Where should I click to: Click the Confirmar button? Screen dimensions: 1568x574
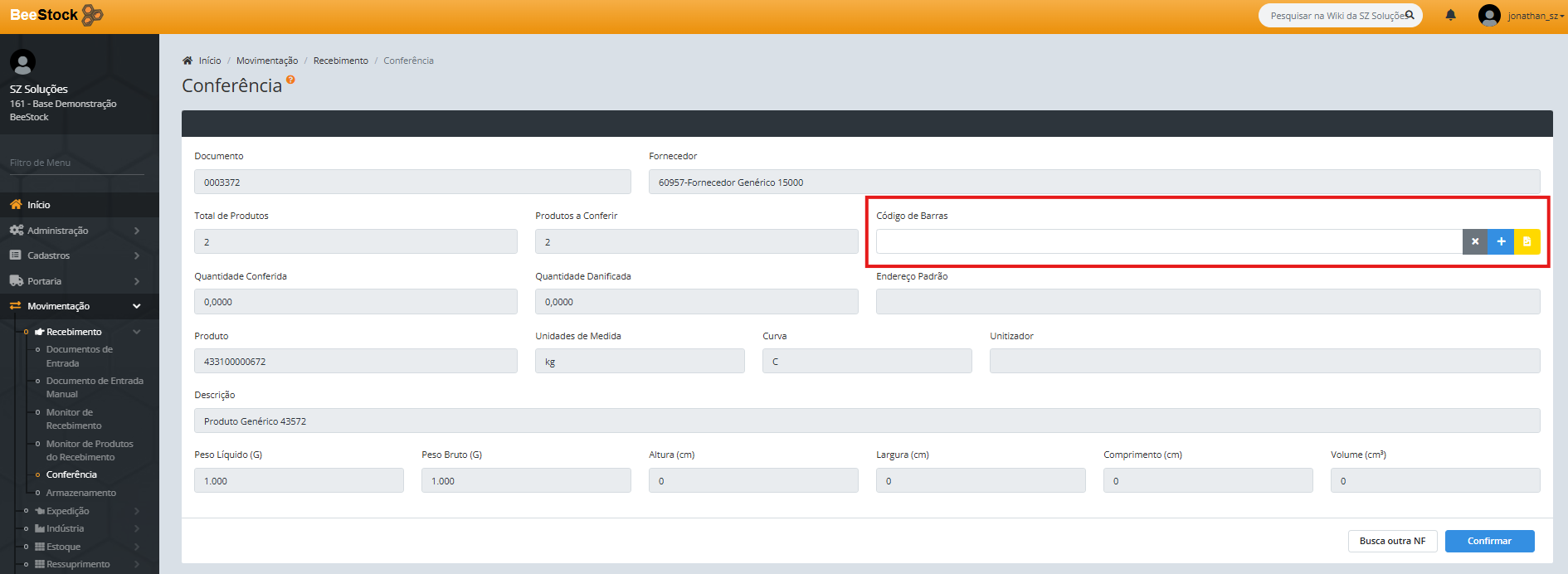click(x=1489, y=541)
